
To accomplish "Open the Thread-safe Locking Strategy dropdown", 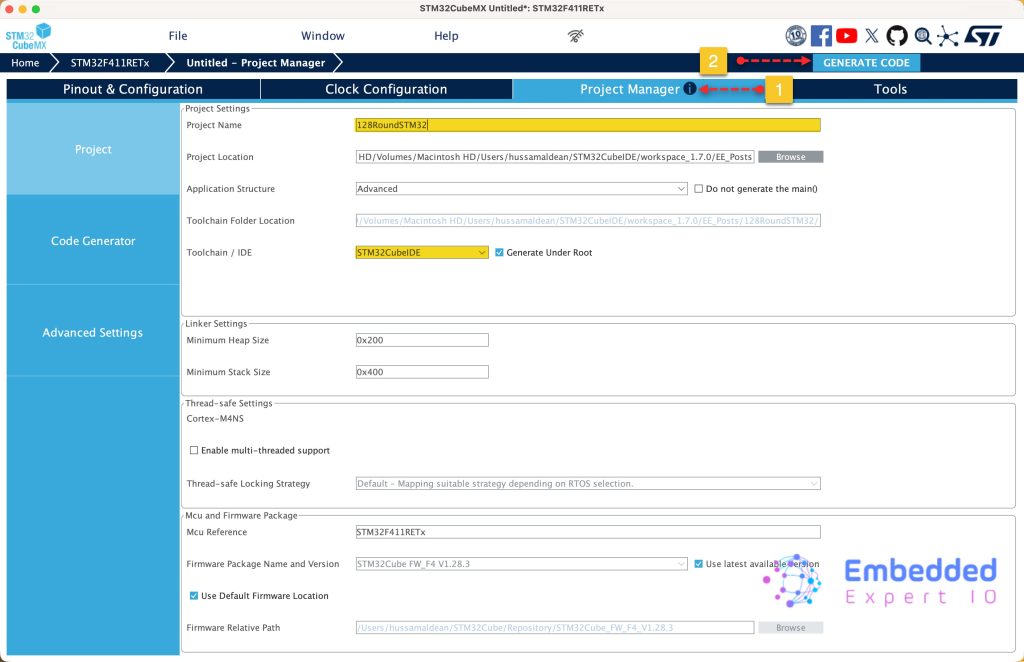I will (x=588, y=484).
